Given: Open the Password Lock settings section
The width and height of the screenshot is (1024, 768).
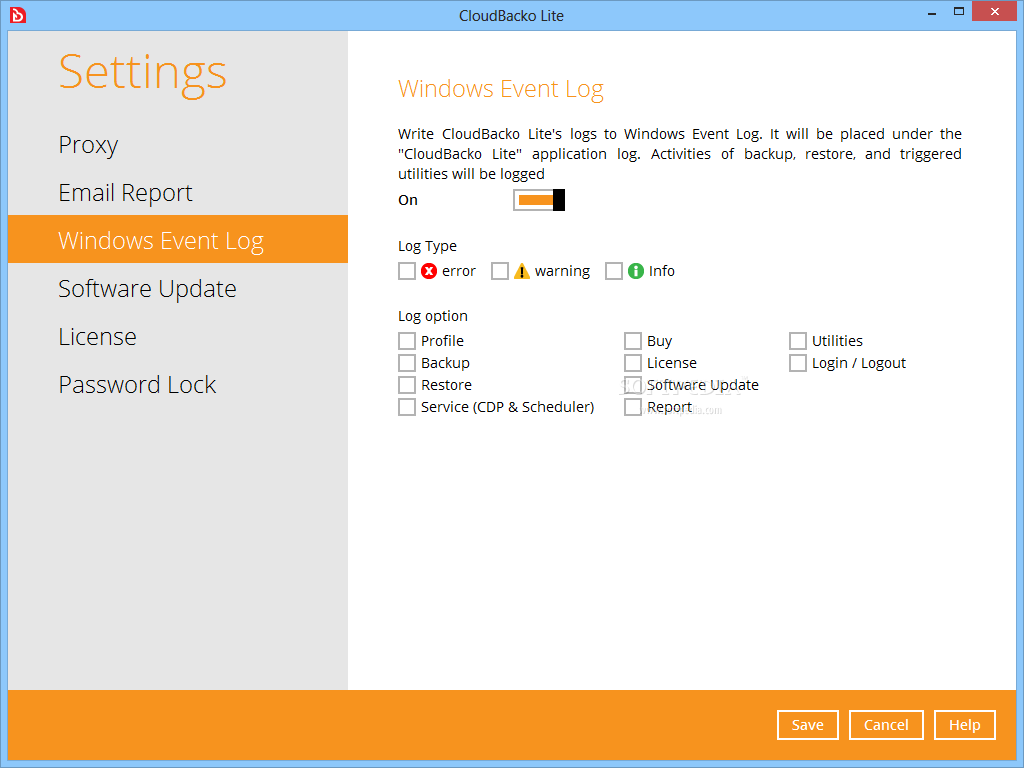Looking at the screenshot, I should coord(178,385).
